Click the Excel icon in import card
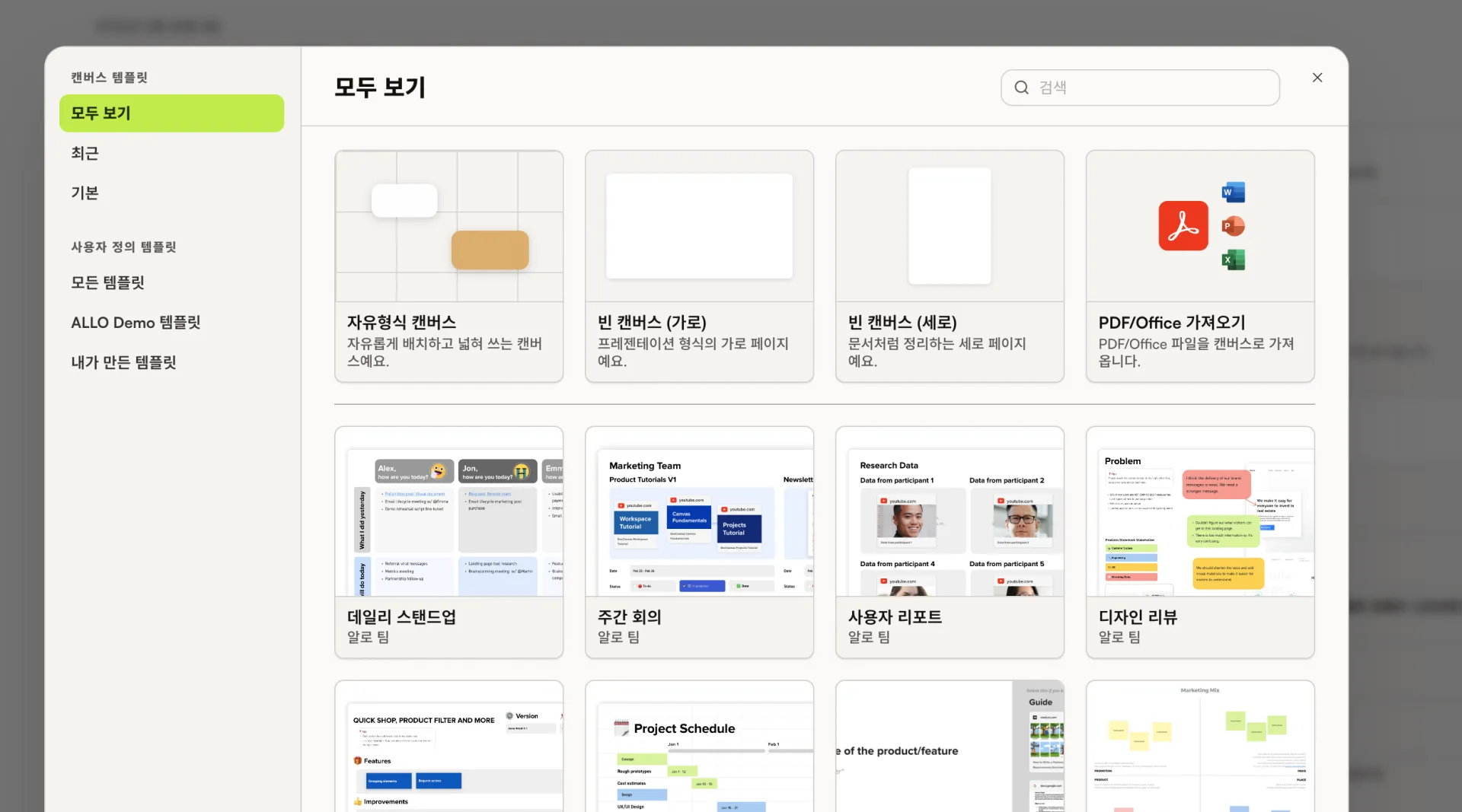The width and height of the screenshot is (1462, 812). pos(1233,260)
